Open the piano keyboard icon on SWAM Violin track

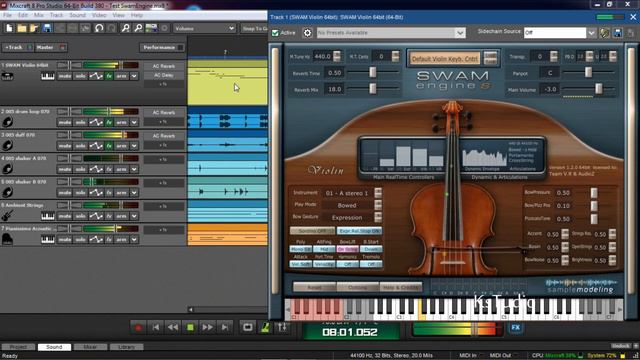[48, 76]
